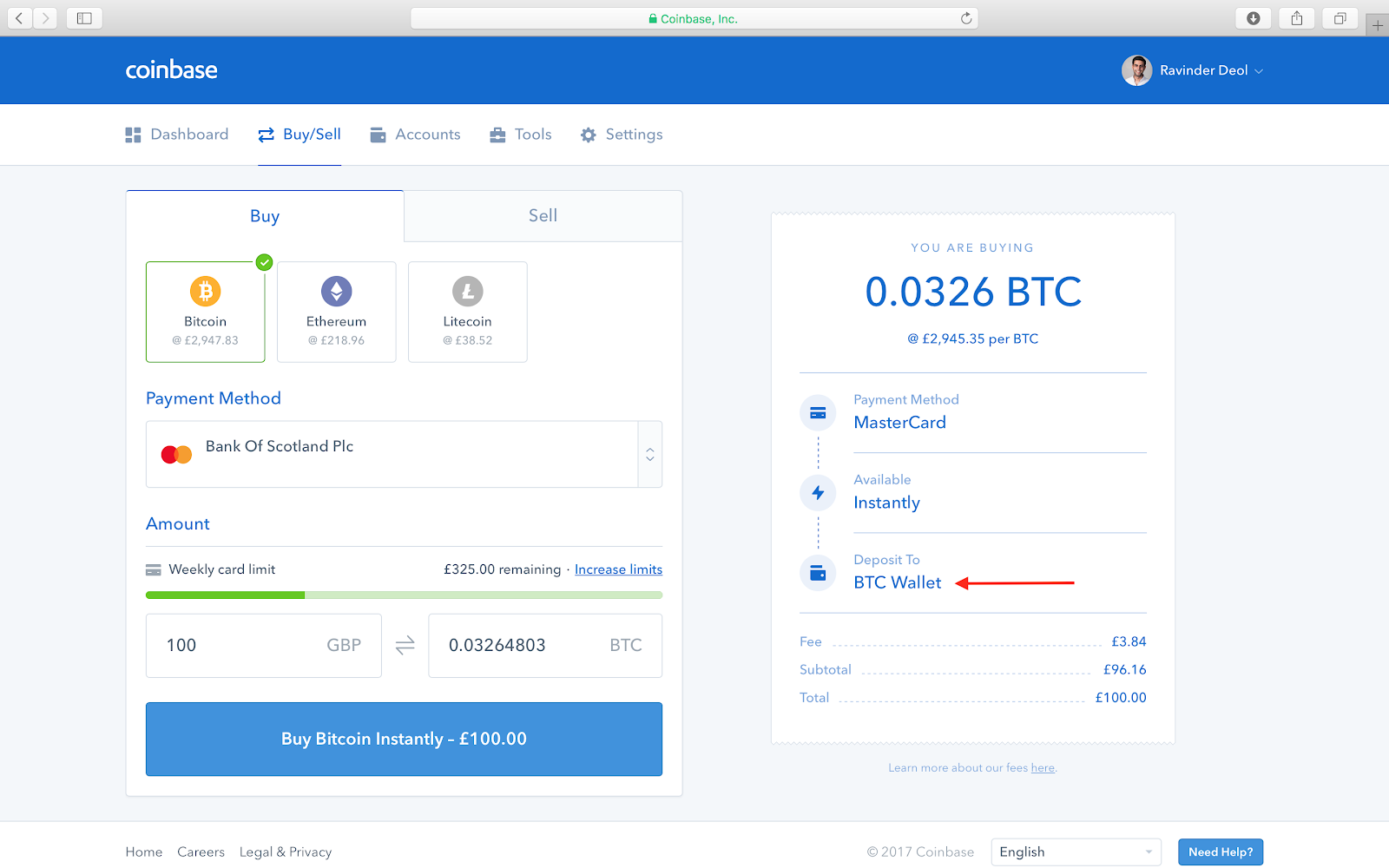Click the '0.0326 BTC' amount text
Image resolution: width=1389 pixels, height=868 pixels.
coord(973,292)
